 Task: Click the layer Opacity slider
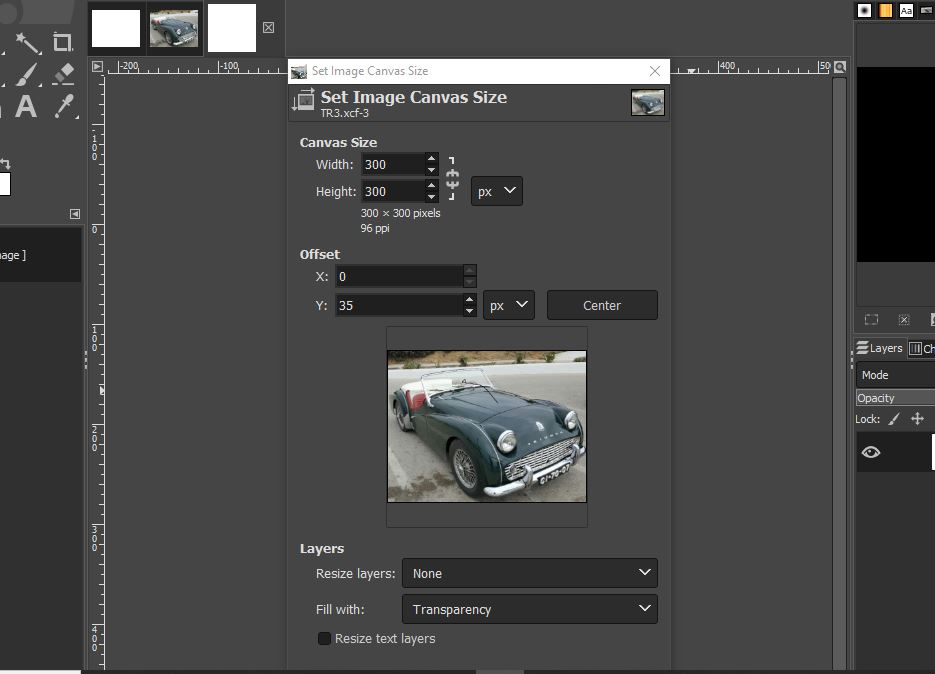click(x=896, y=398)
